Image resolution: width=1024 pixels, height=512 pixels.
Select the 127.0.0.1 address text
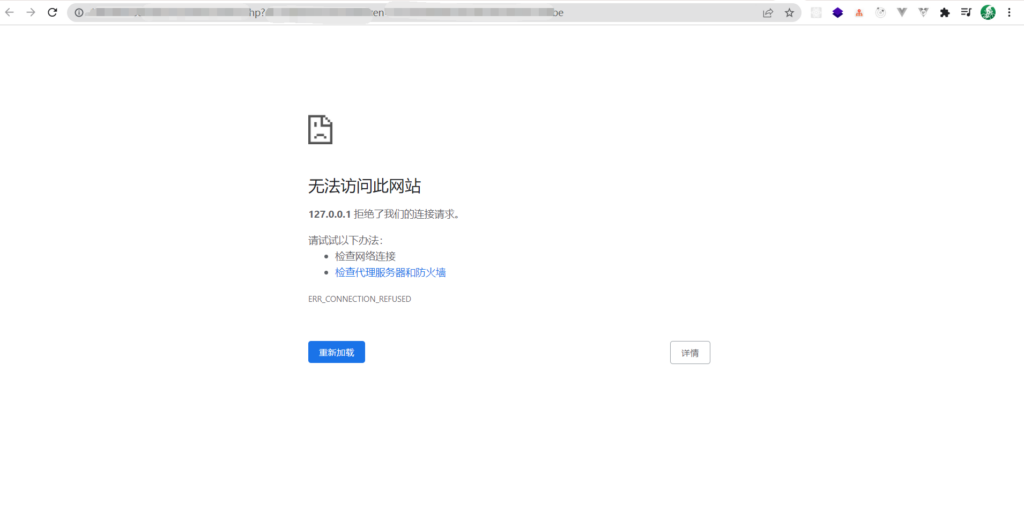[330, 214]
